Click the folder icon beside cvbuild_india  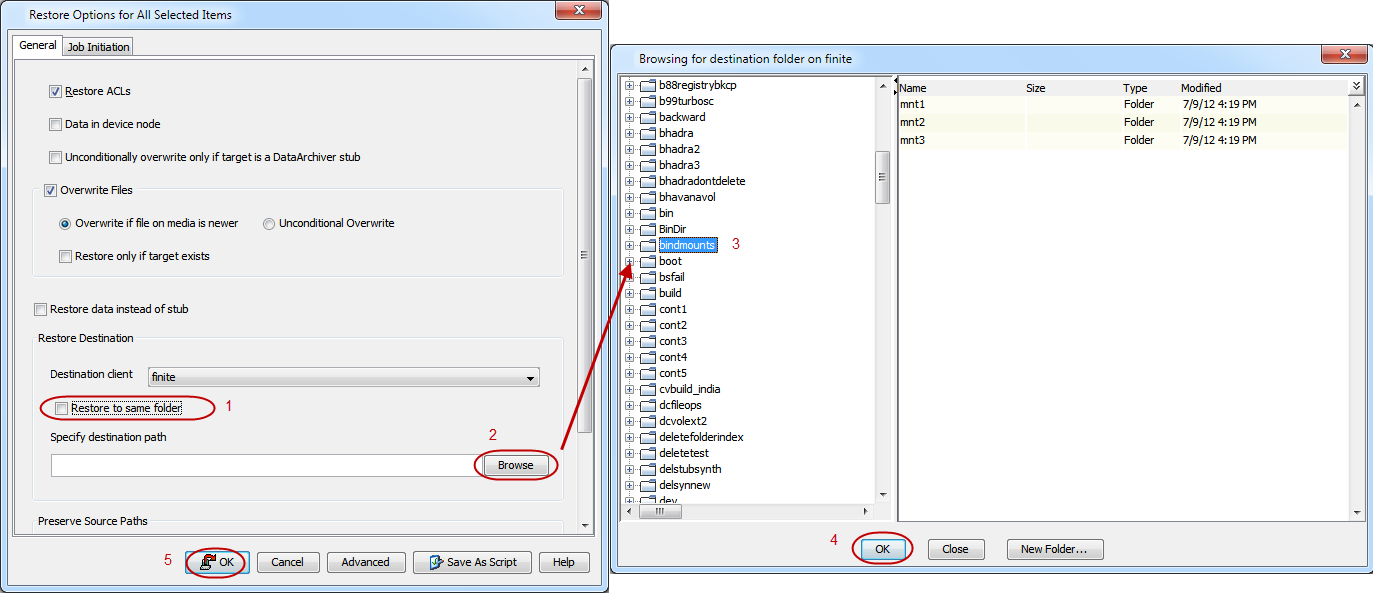[647, 389]
